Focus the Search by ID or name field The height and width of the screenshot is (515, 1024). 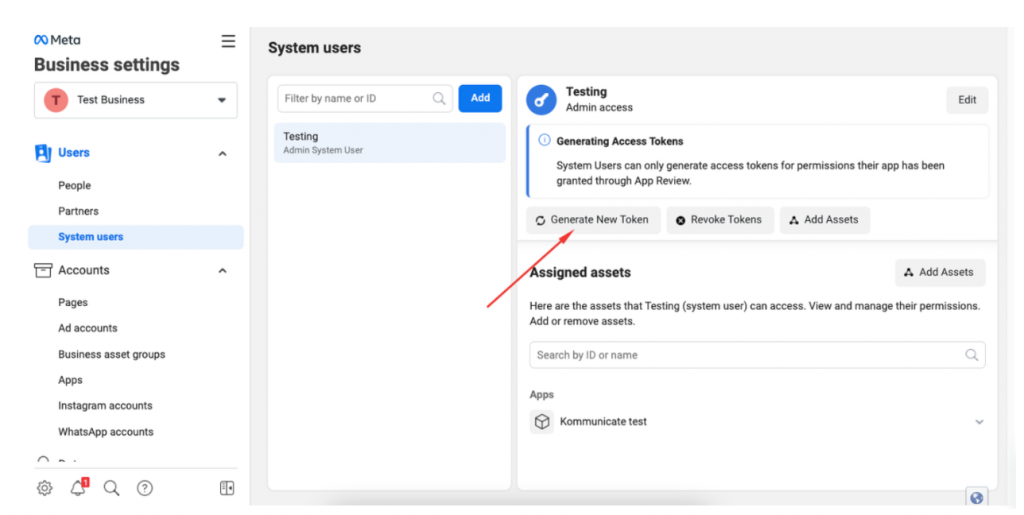coord(758,355)
